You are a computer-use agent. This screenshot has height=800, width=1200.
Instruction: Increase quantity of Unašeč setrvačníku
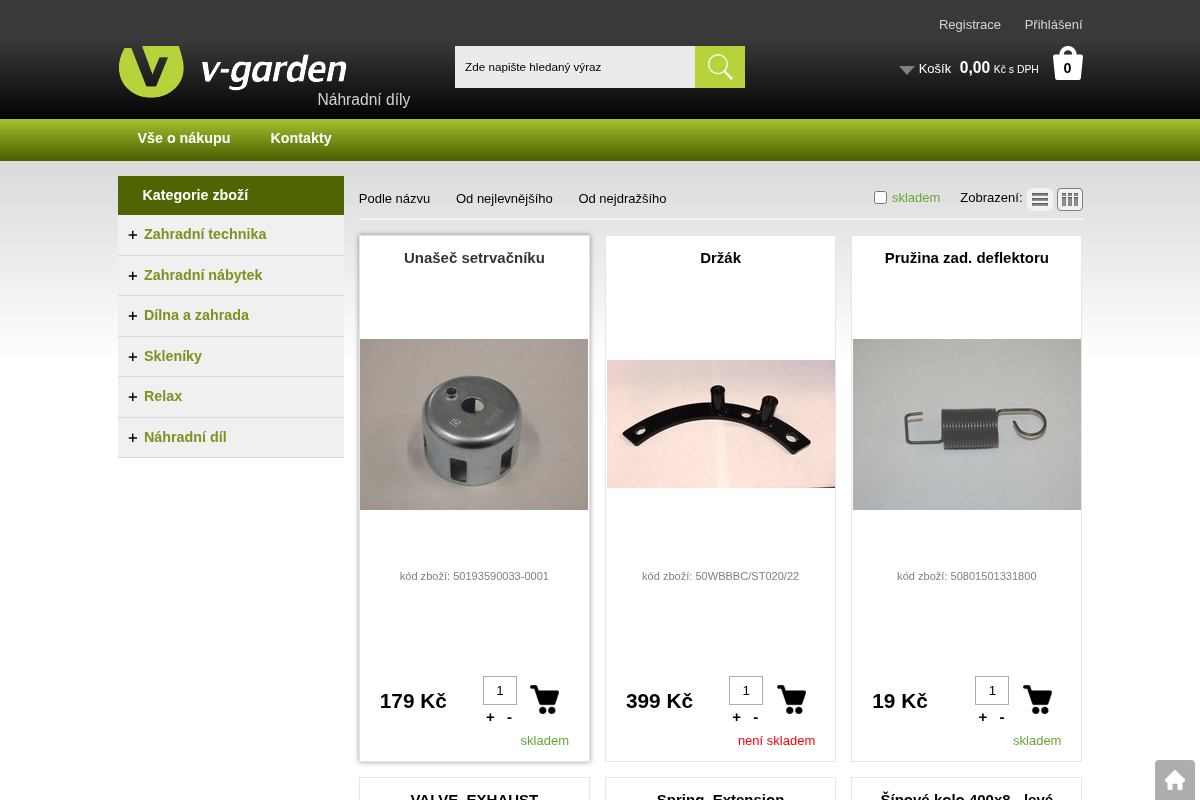click(x=490, y=717)
